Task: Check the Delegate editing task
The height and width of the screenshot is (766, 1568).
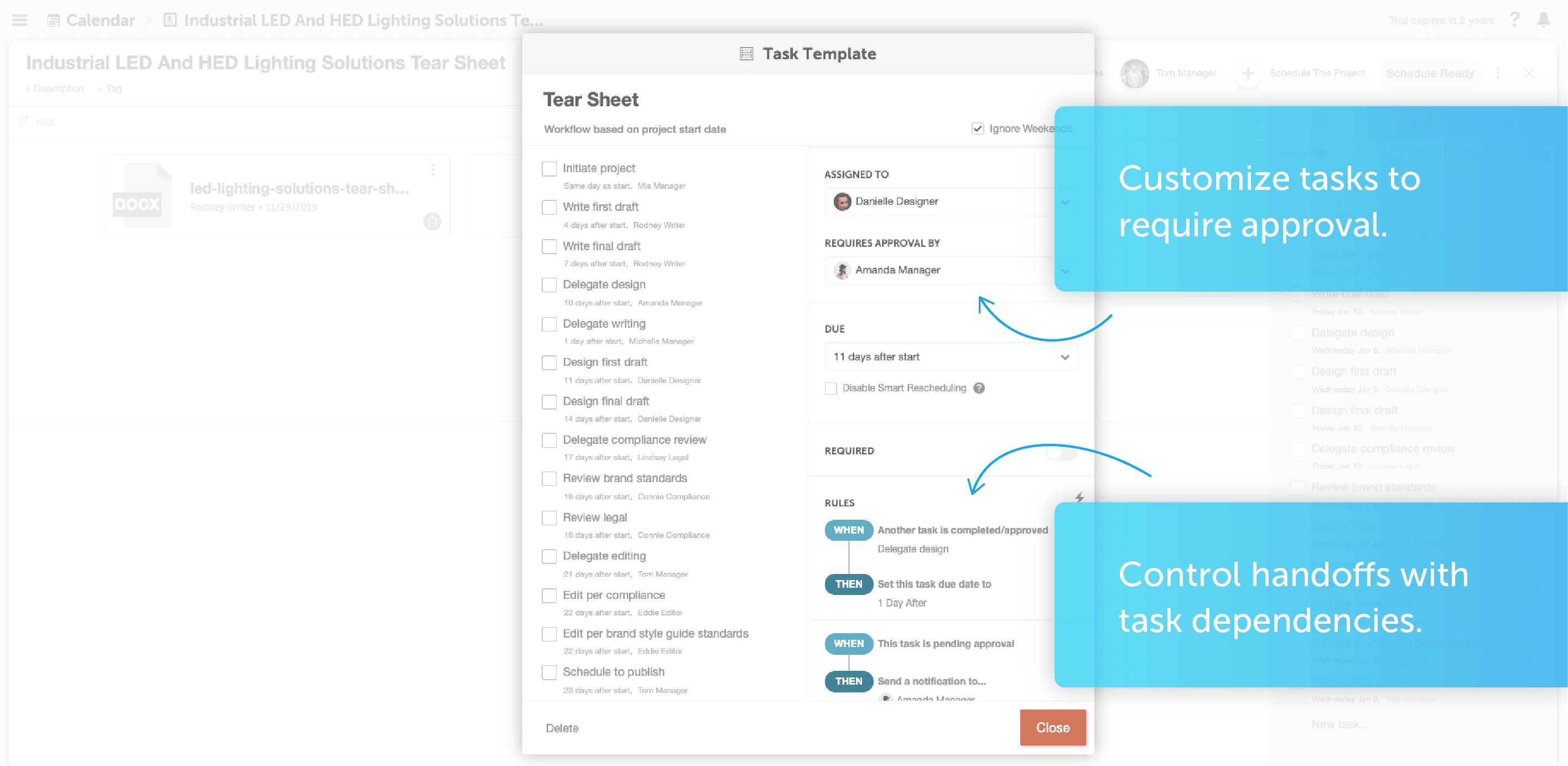Action: (x=549, y=556)
